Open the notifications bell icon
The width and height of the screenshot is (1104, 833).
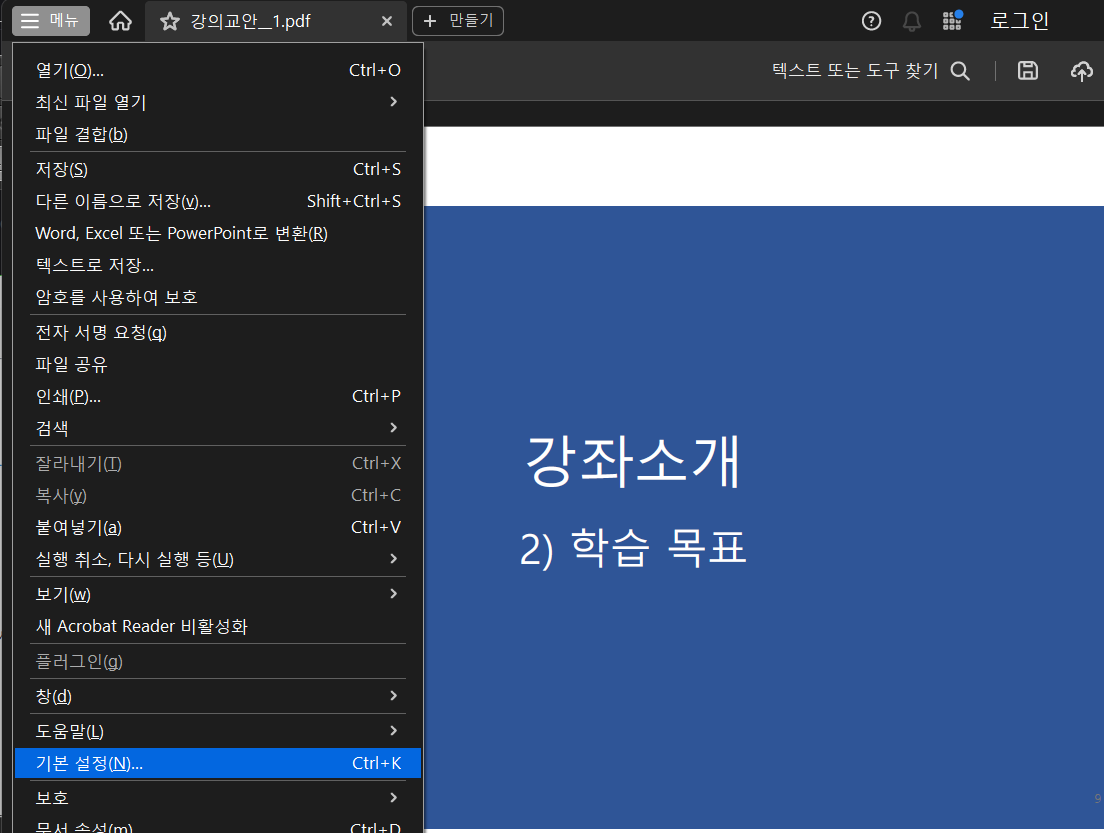pos(912,21)
